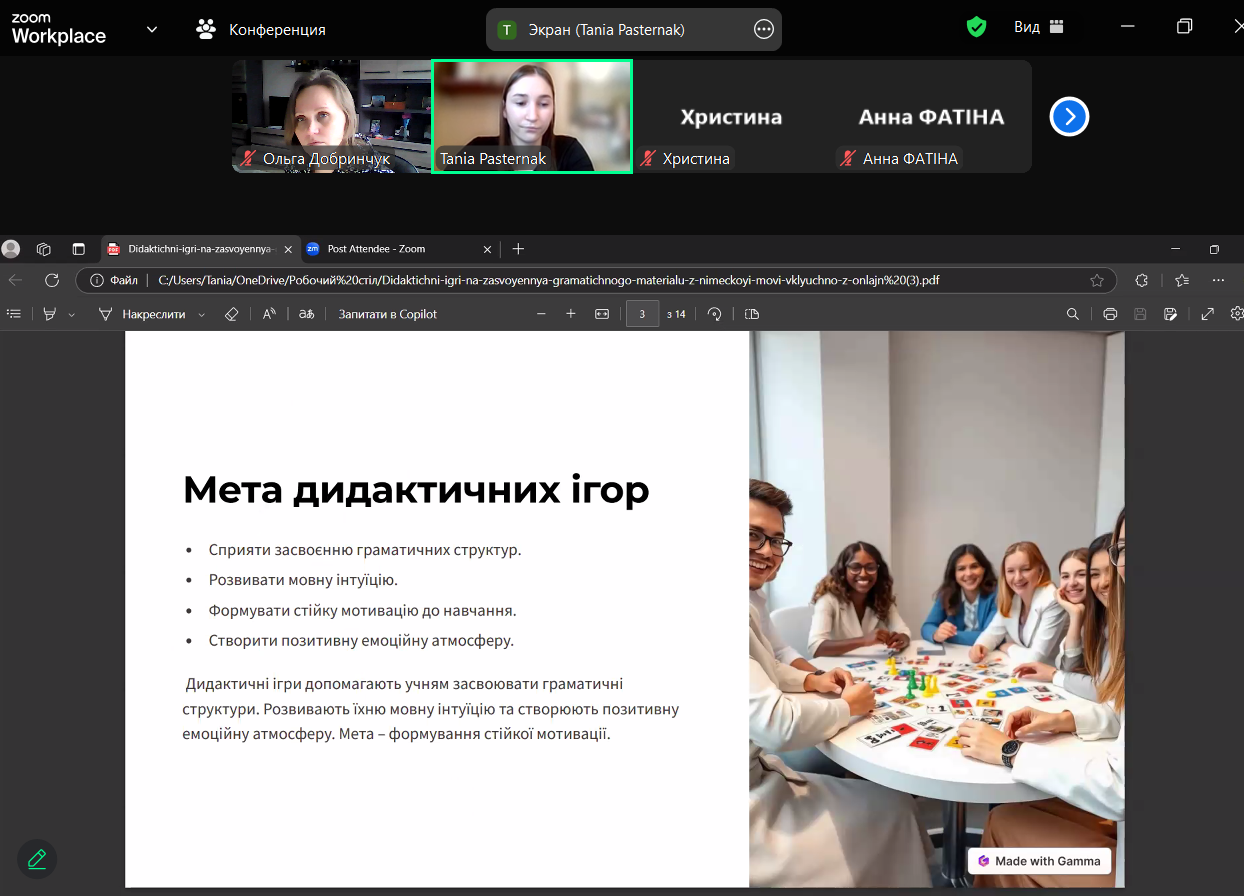This screenshot has width=1244, height=896.
Task: Enter PDF full screen mode
Action: (x=1207, y=314)
